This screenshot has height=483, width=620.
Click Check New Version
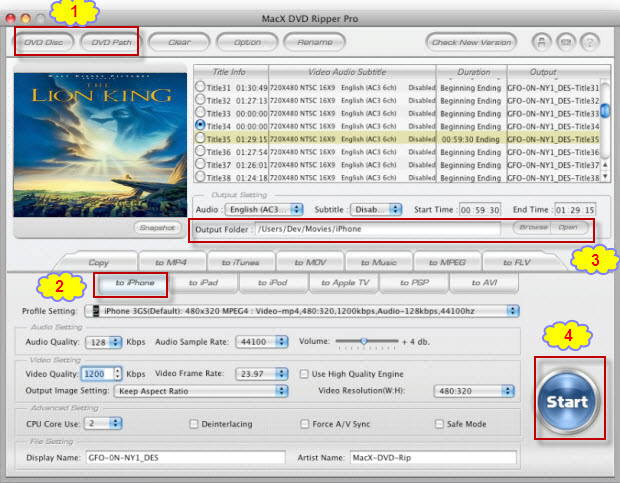coord(471,42)
